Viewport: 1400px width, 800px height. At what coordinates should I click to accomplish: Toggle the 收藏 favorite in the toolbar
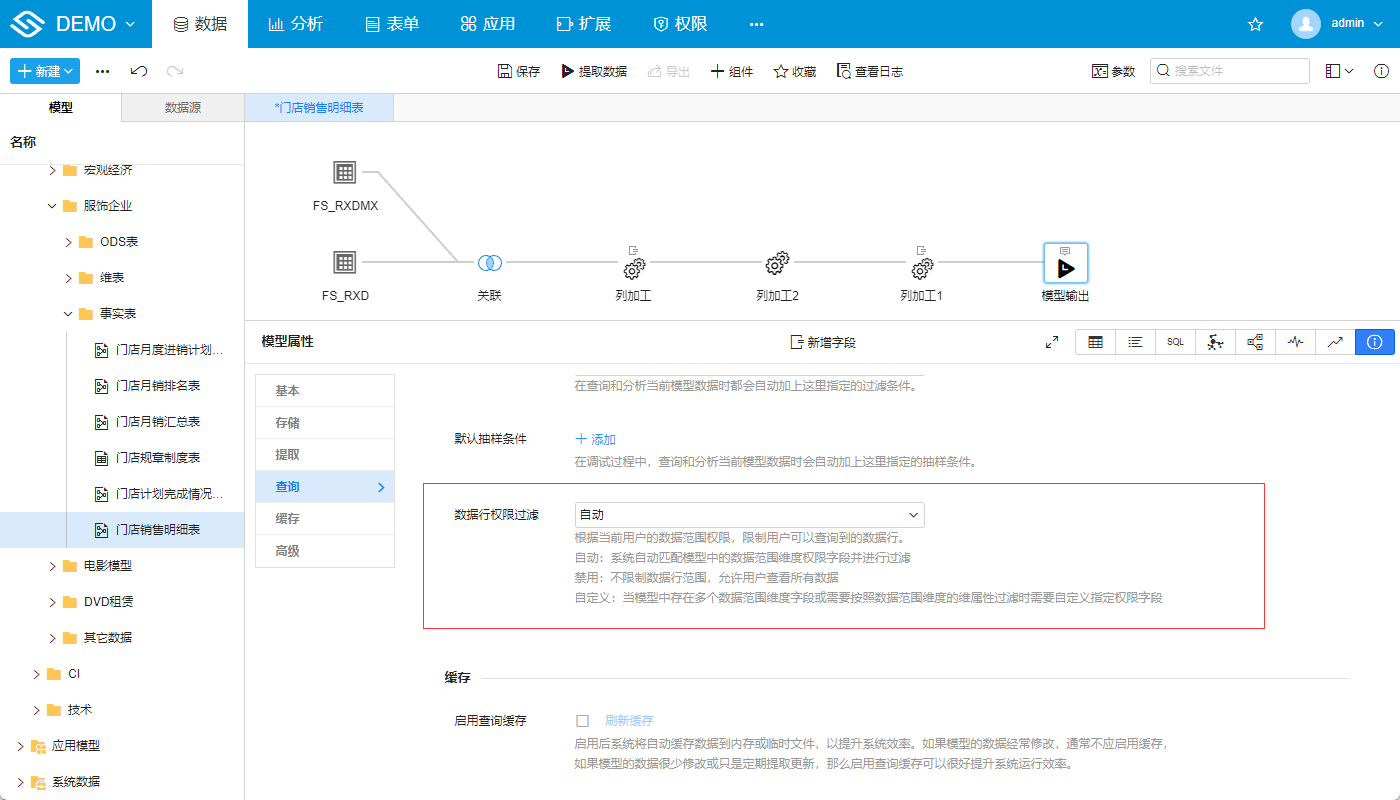[x=794, y=71]
